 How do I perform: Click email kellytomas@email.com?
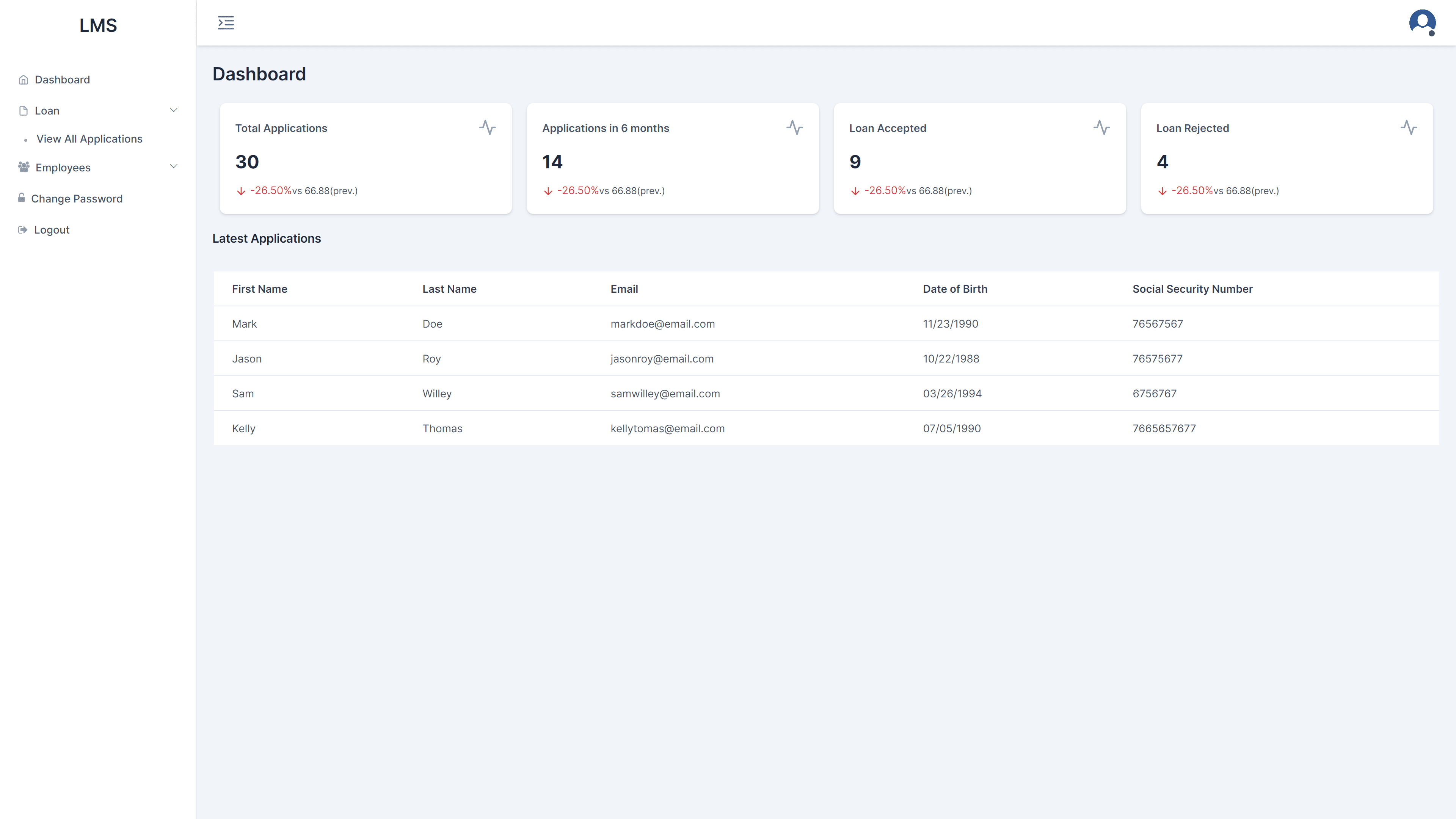(x=667, y=429)
